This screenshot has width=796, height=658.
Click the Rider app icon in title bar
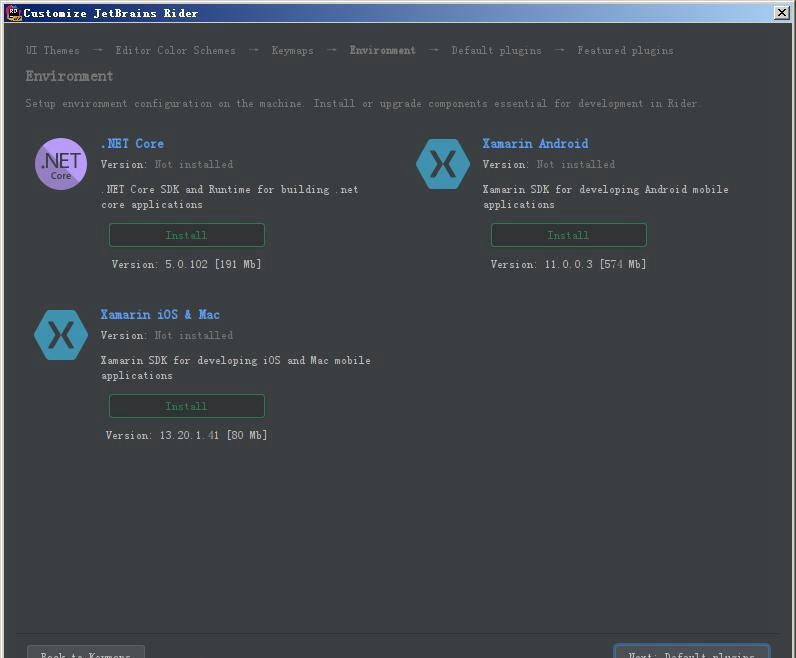click(x=14, y=13)
